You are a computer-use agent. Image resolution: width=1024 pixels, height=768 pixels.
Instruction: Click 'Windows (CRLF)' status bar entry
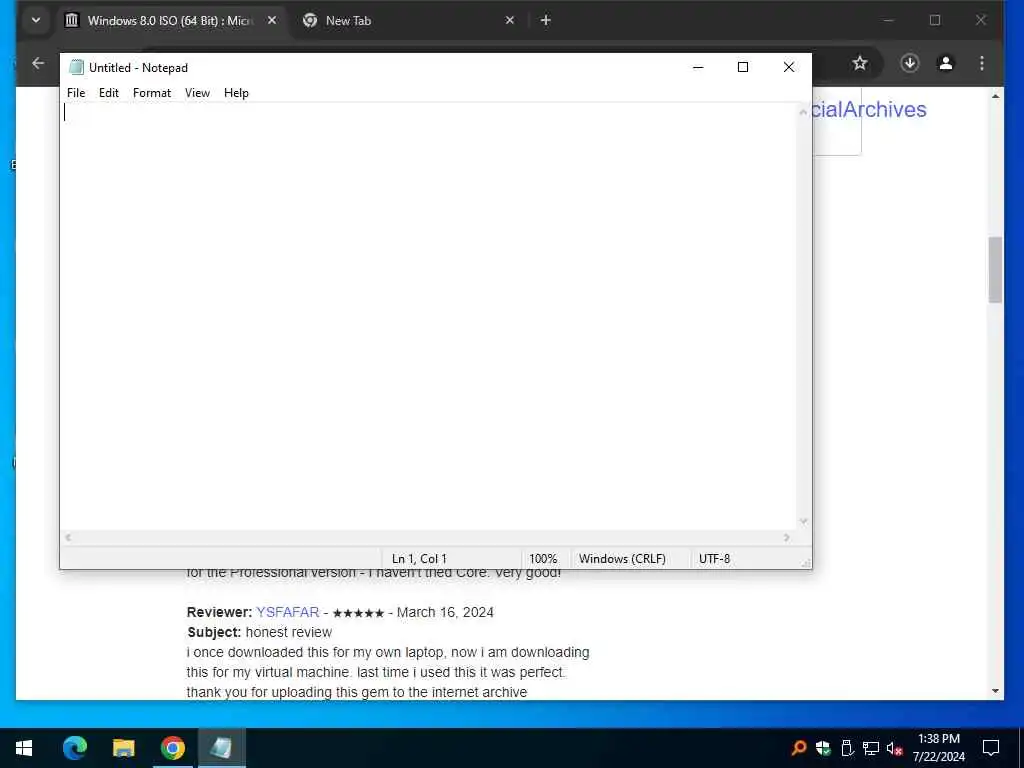[x=622, y=559]
